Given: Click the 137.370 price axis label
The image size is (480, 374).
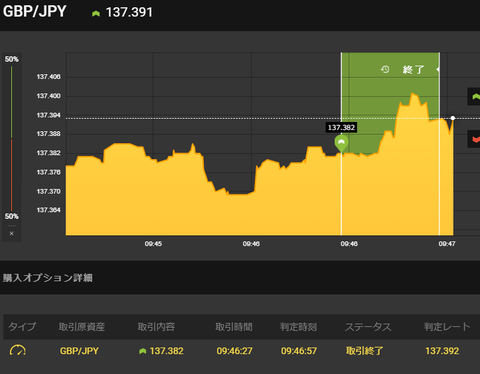Looking at the screenshot, I should click(49, 191).
